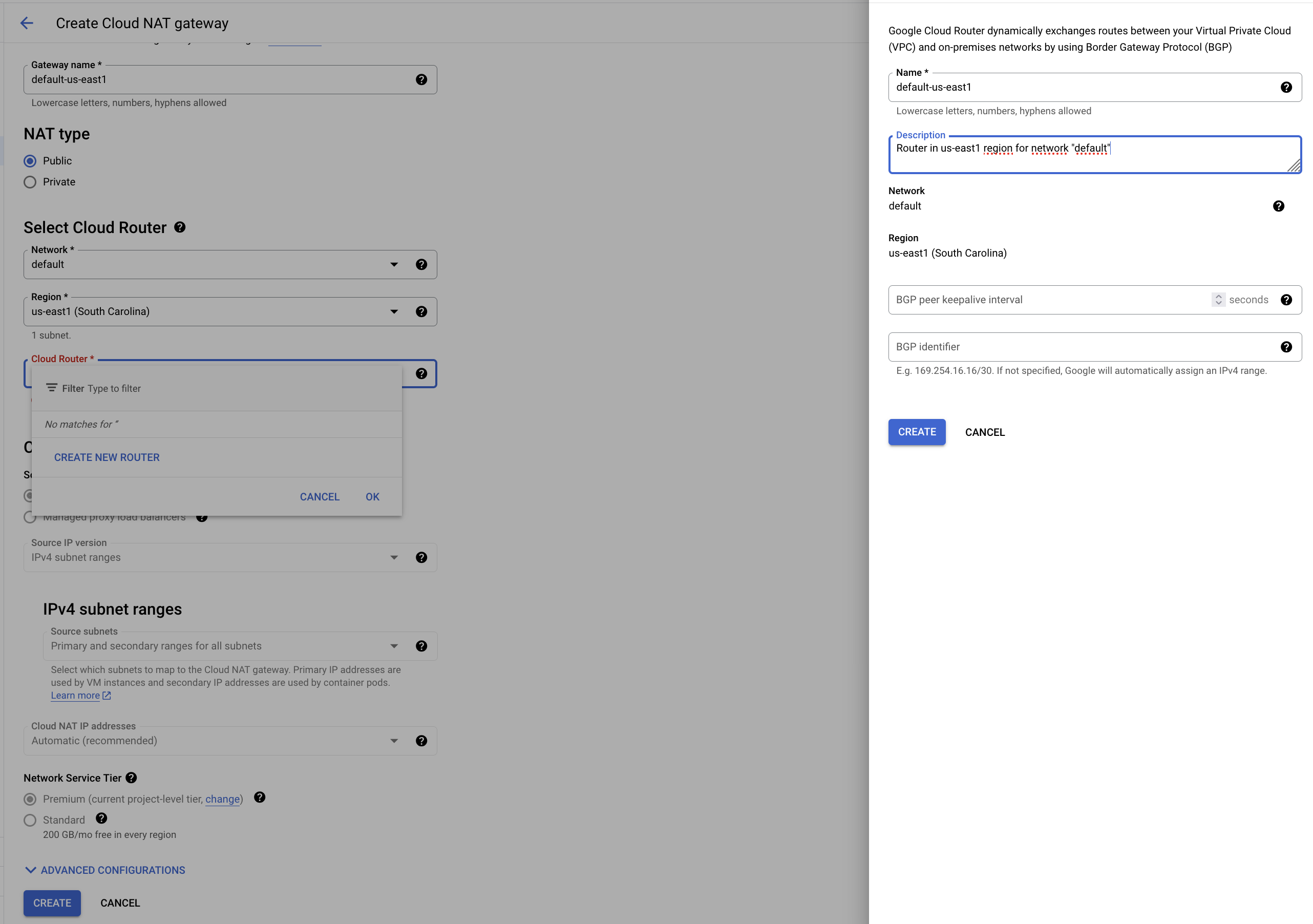Image resolution: width=1313 pixels, height=924 pixels.
Task: Show help for the Cloud Router field
Action: tap(421, 373)
